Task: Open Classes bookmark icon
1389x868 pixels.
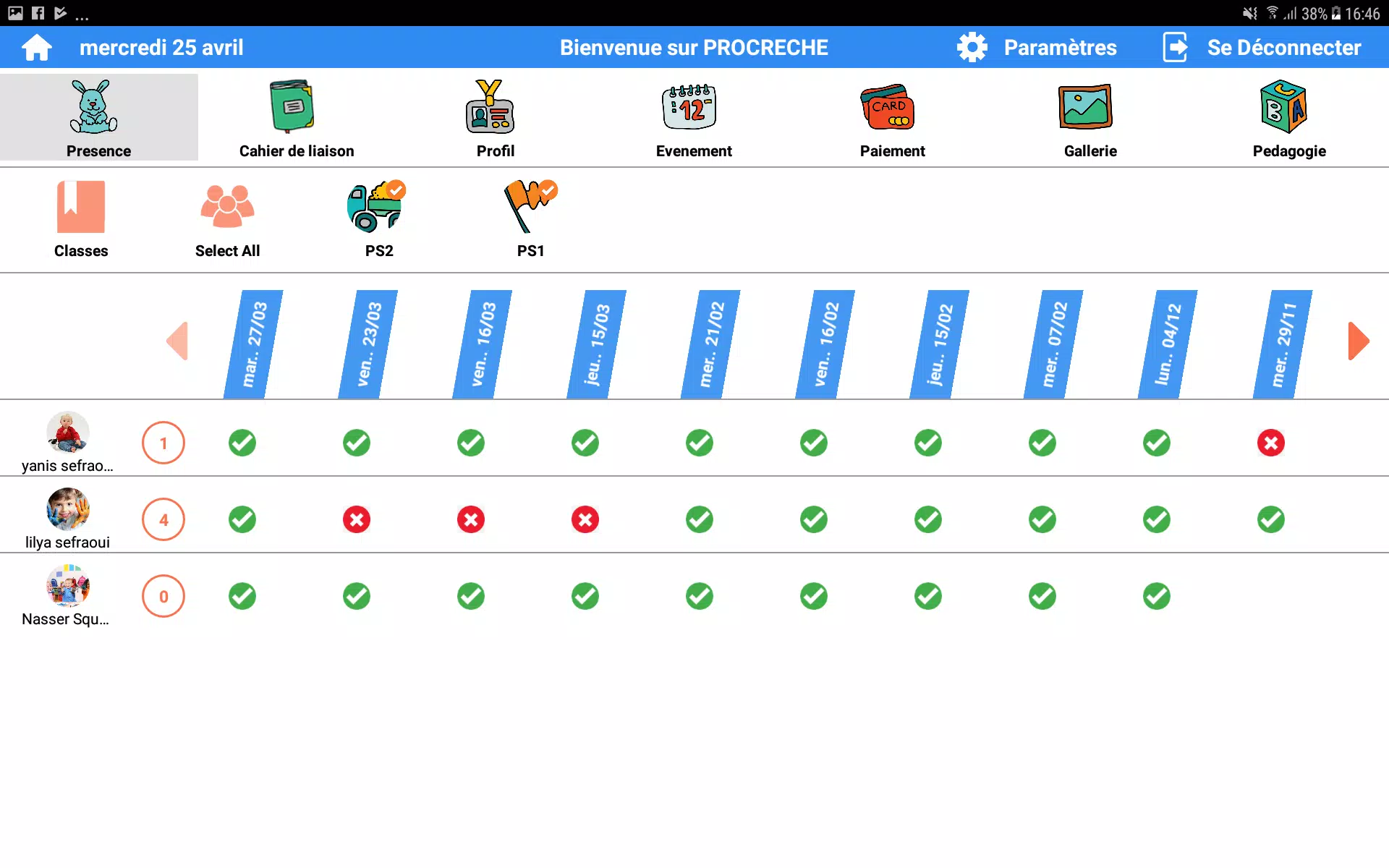Action: pyautogui.click(x=80, y=207)
